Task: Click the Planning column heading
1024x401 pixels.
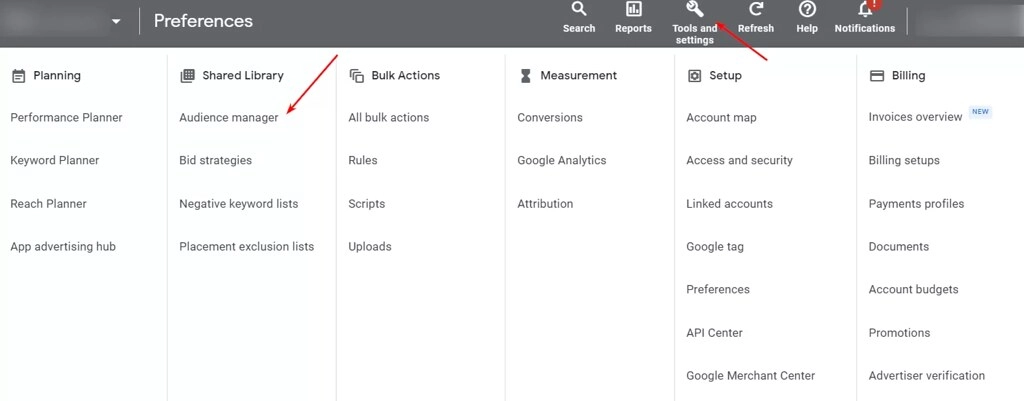Action: pyautogui.click(x=57, y=76)
